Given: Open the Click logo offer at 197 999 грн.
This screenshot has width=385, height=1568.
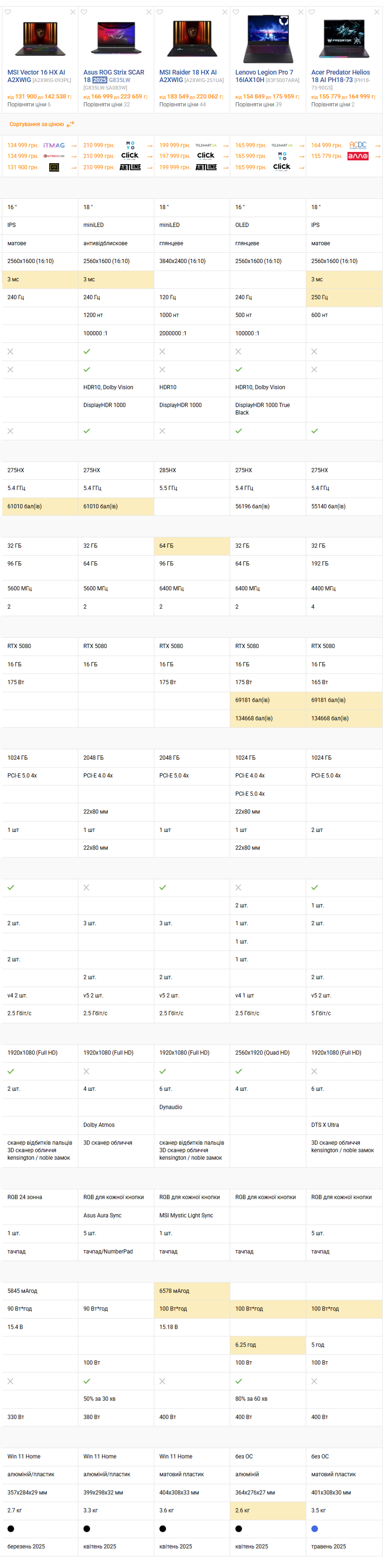Looking at the screenshot, I should (x=206, y=156).
